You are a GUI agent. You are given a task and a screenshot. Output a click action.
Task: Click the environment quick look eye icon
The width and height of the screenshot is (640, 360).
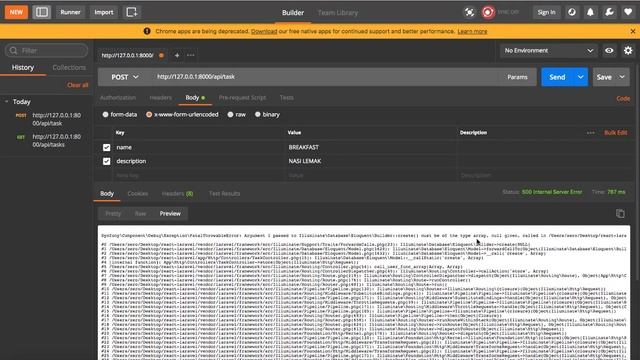(x=609, y=51)
